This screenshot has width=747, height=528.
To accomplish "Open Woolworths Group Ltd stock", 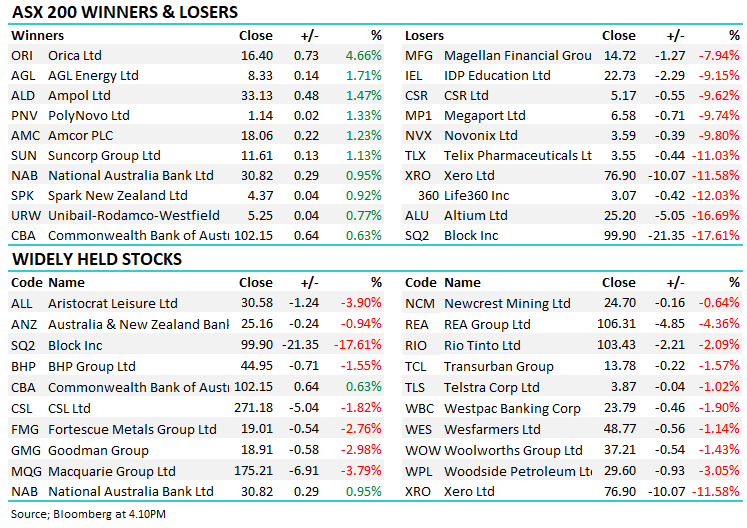I will pos(513,450).
